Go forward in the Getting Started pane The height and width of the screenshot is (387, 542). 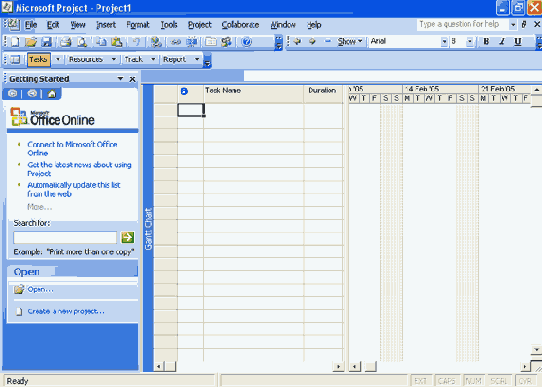pyautogui.click(x=32, y=93)
